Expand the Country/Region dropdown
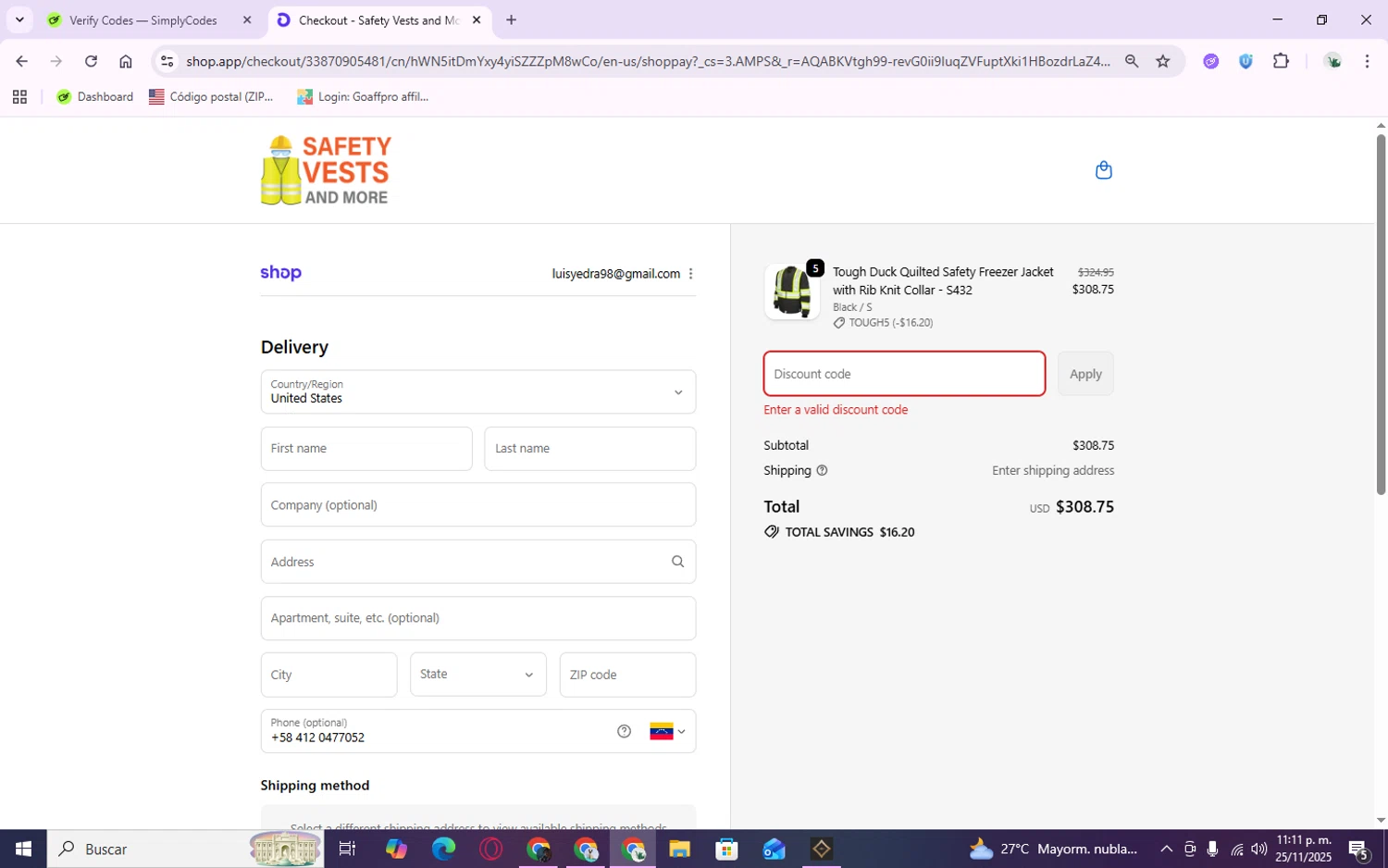Screen dimensions: 1388x868 (477, 392)
